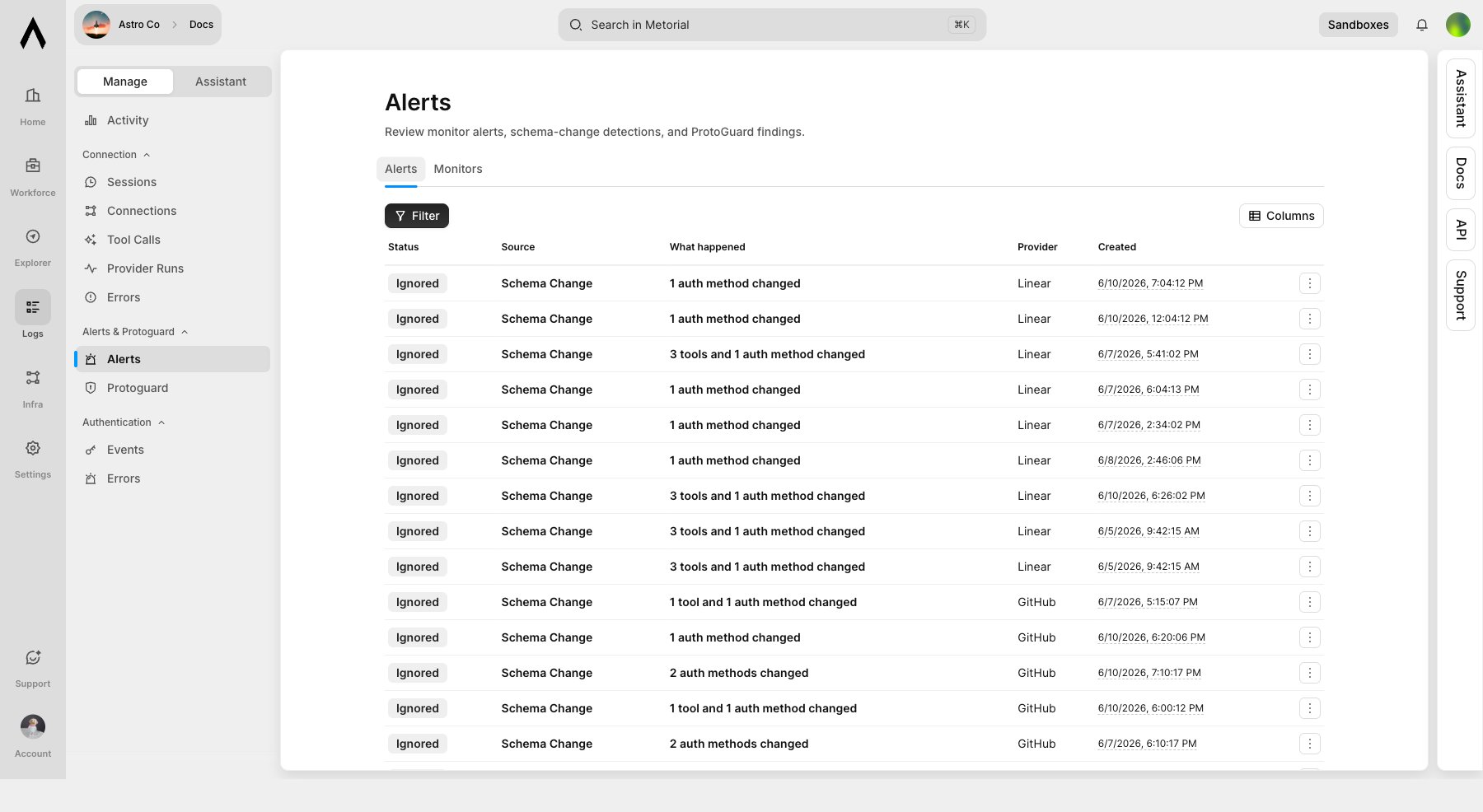The image size is (1483, 812).
Task: Collapse the Authentication section
Action: point(124,422)
